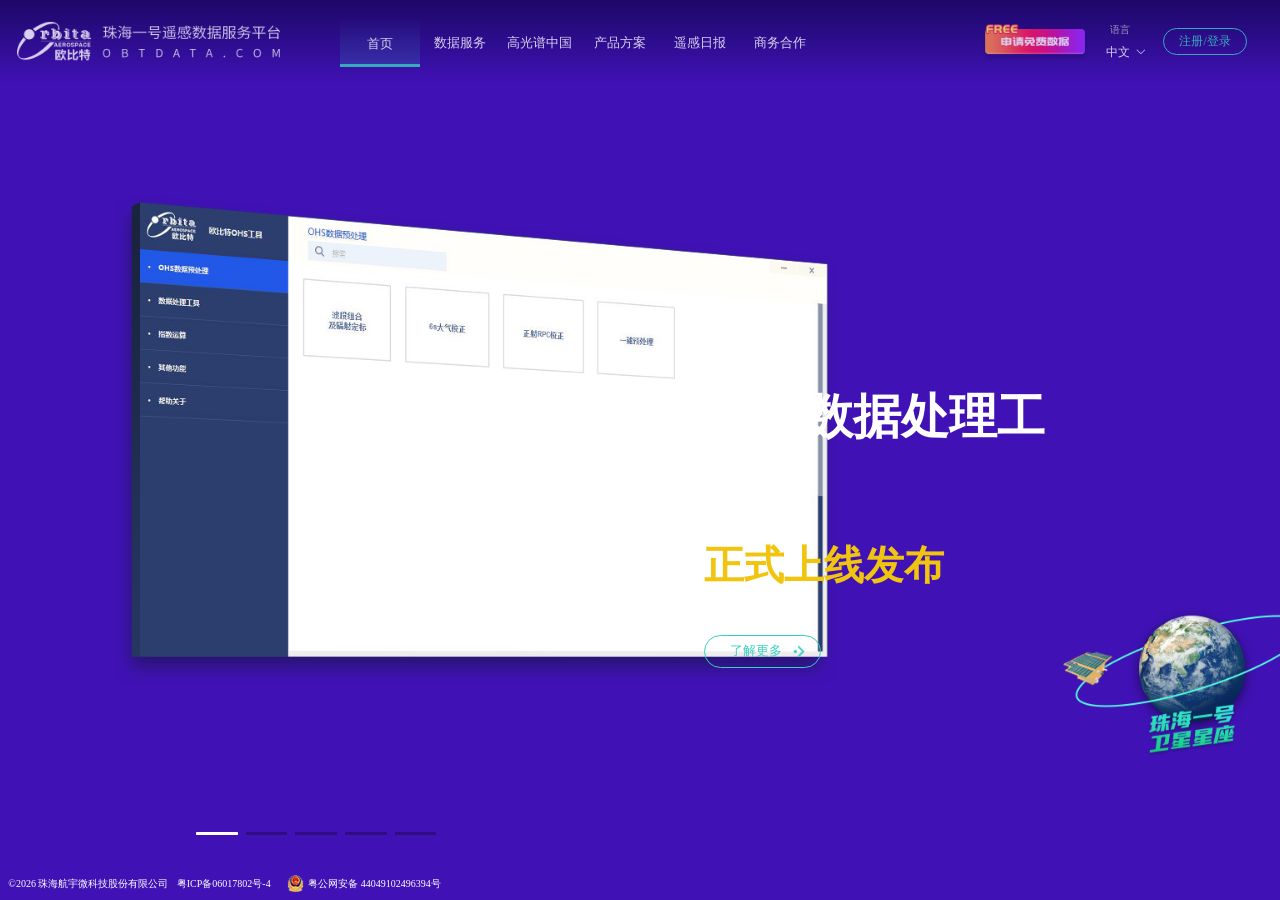Click the ©2026 珠海航宇微科技股份有限公司 text

coord(88,884)
